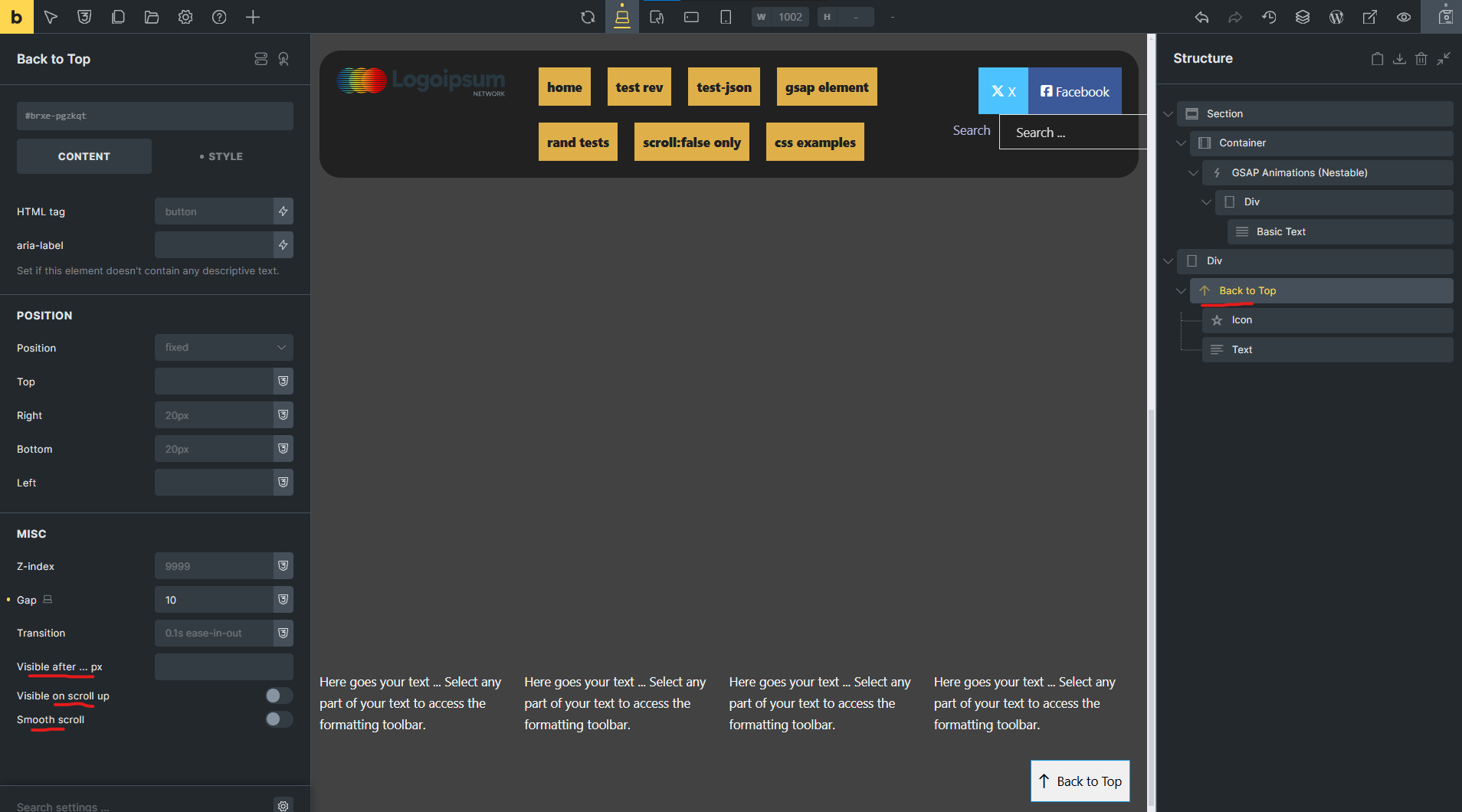The height and width of the screenshot is (812, 1462).
Task: Click the Back to Top button on canvas
Action: point(1080,781)
